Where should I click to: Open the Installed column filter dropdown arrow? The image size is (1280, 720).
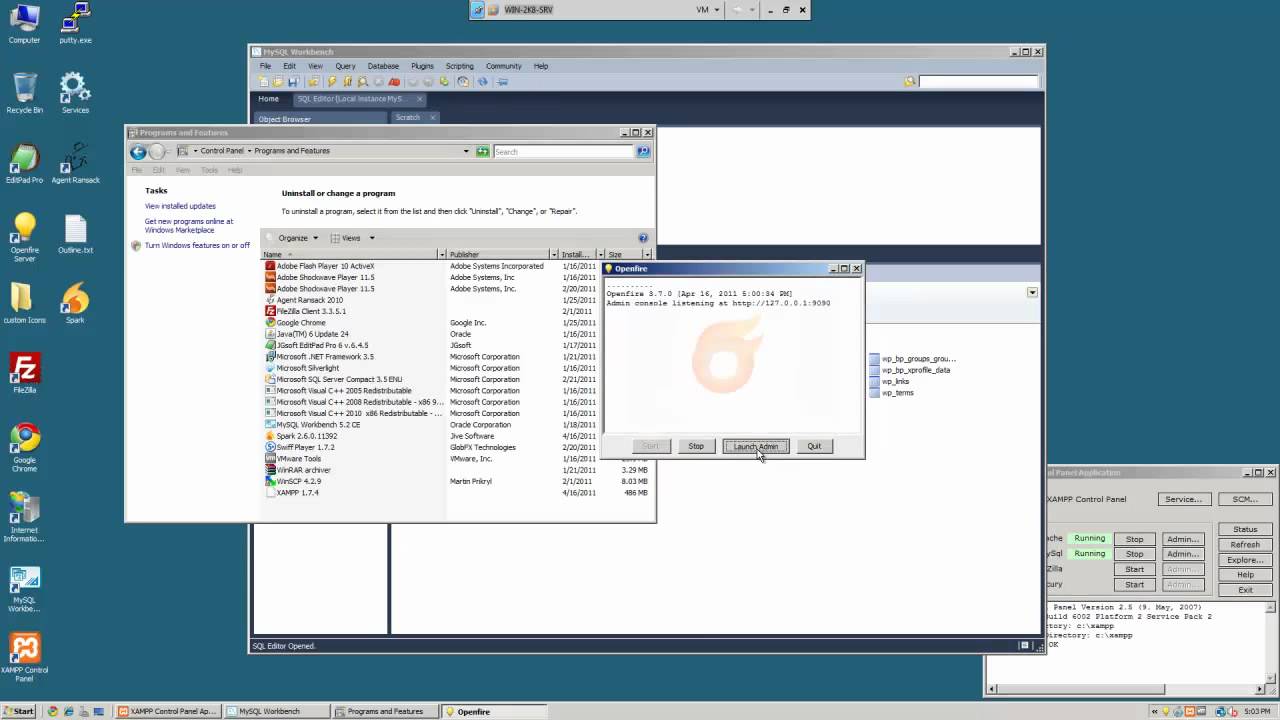[600, 255]
